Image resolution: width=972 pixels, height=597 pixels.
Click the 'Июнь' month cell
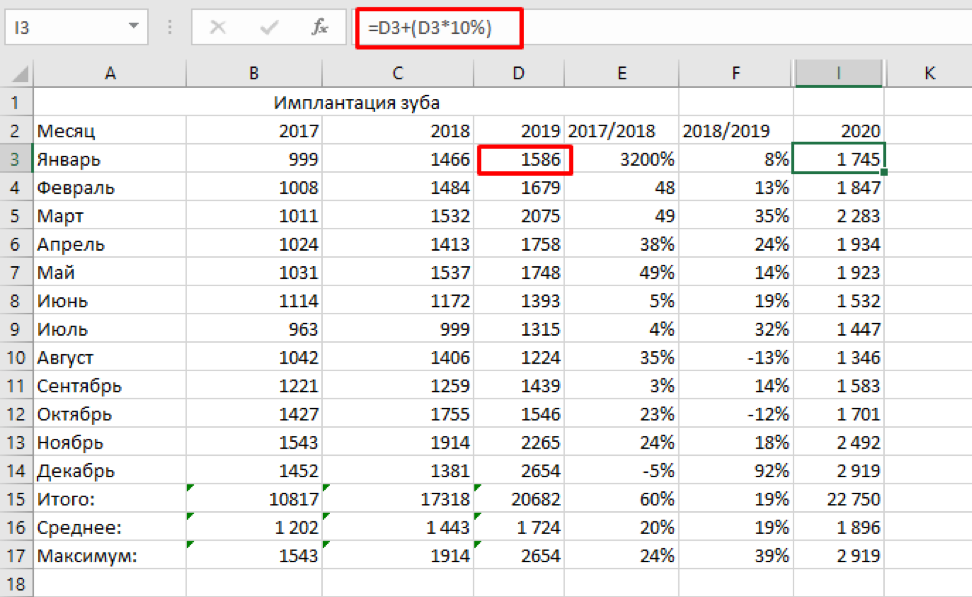(110, 301)
